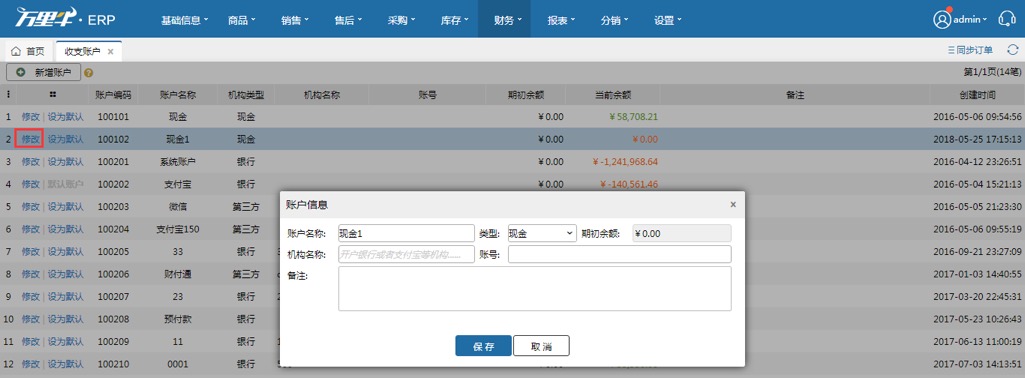This screenshot has height=378, width=1025.
Task: Click the help question mark icon
Action: pos(89,73)
